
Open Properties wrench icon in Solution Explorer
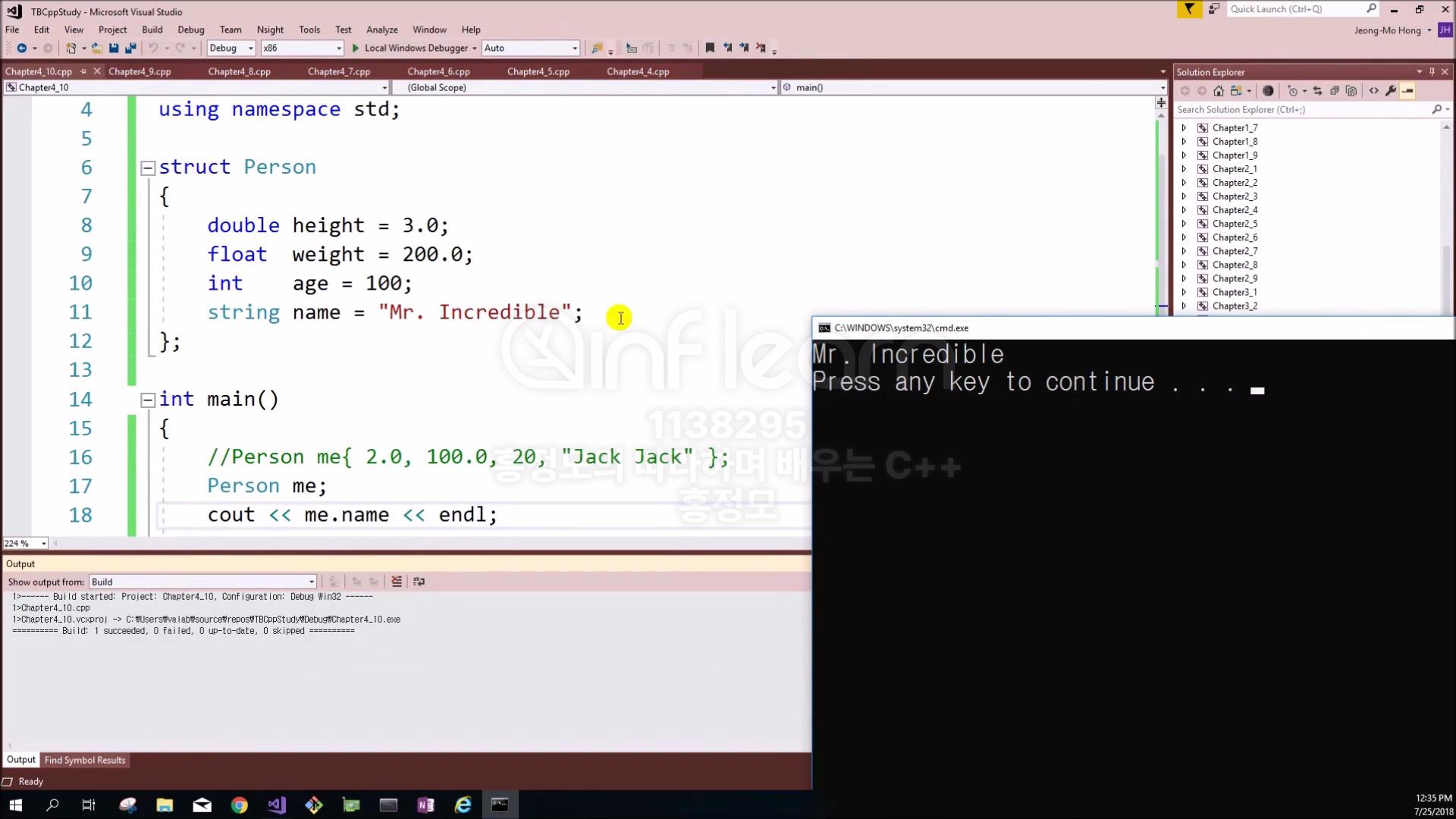point(1391,91)
